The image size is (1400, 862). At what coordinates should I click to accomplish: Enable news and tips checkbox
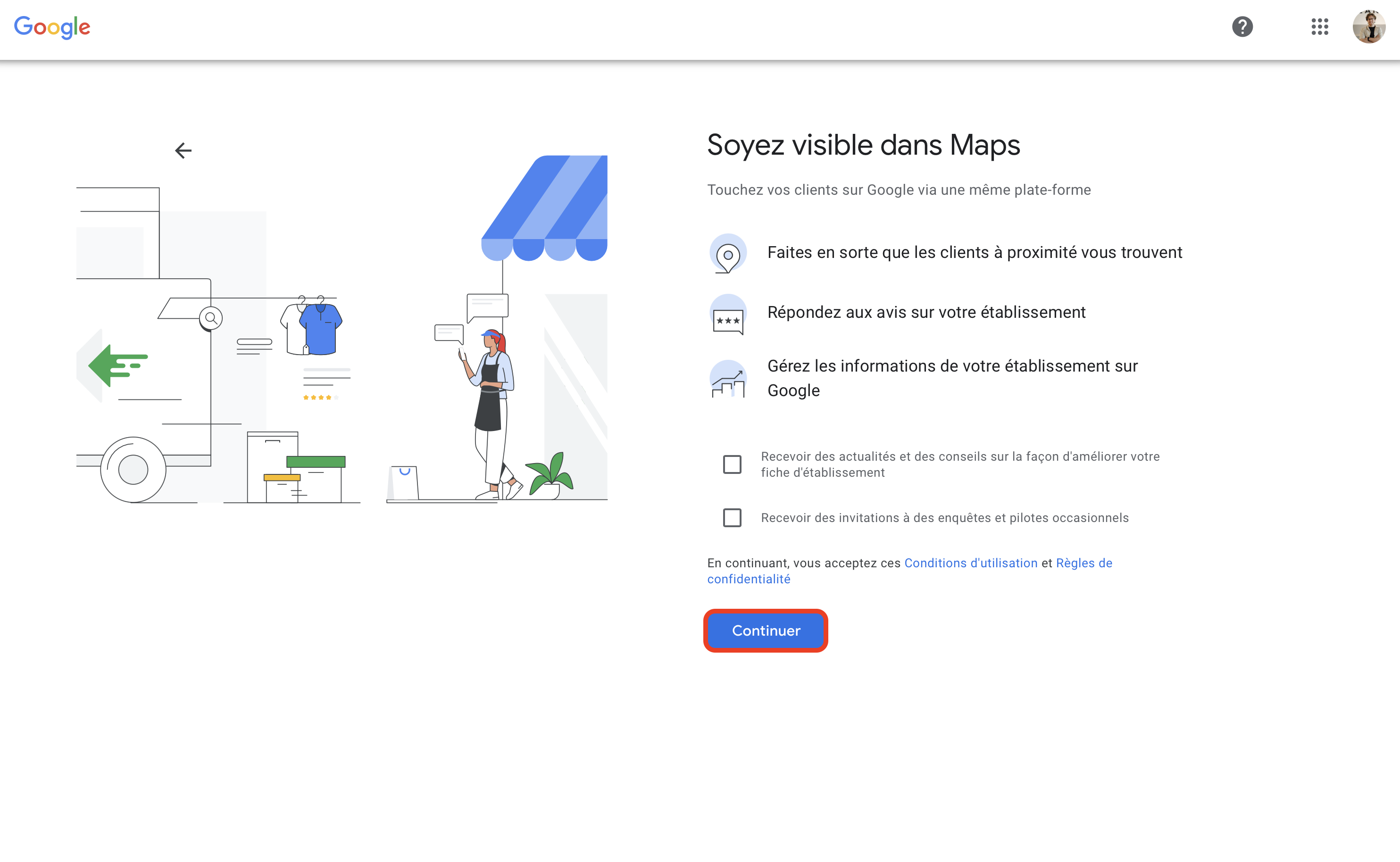pos(732,464)
